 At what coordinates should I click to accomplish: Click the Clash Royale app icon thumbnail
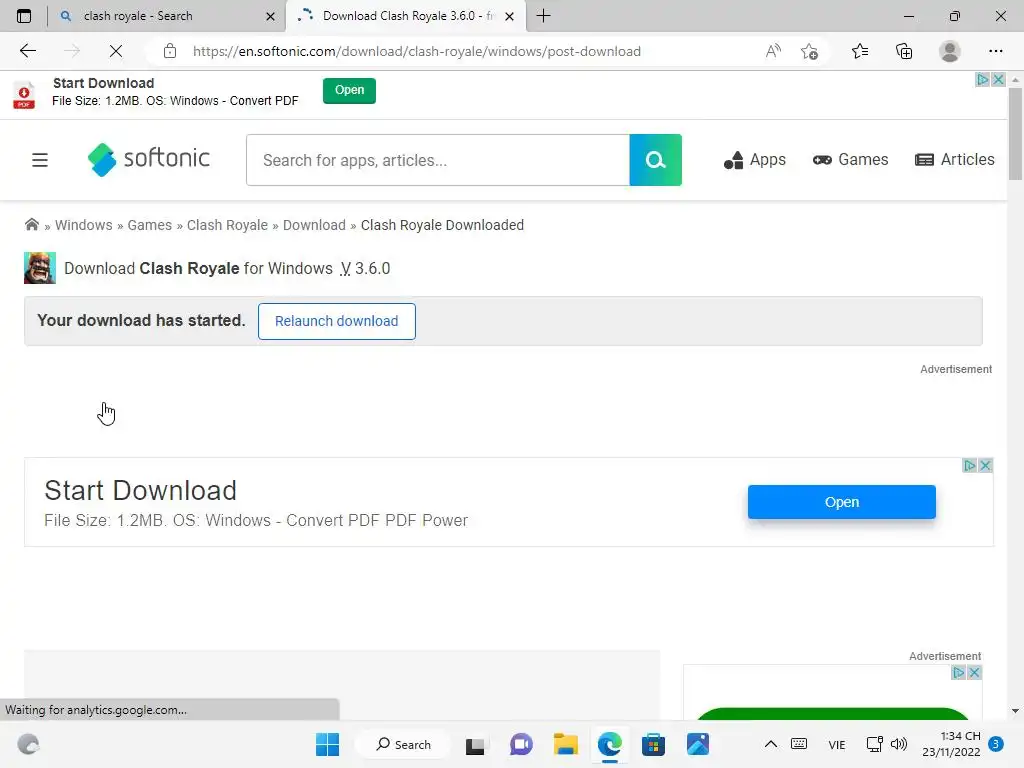[40, 268]
